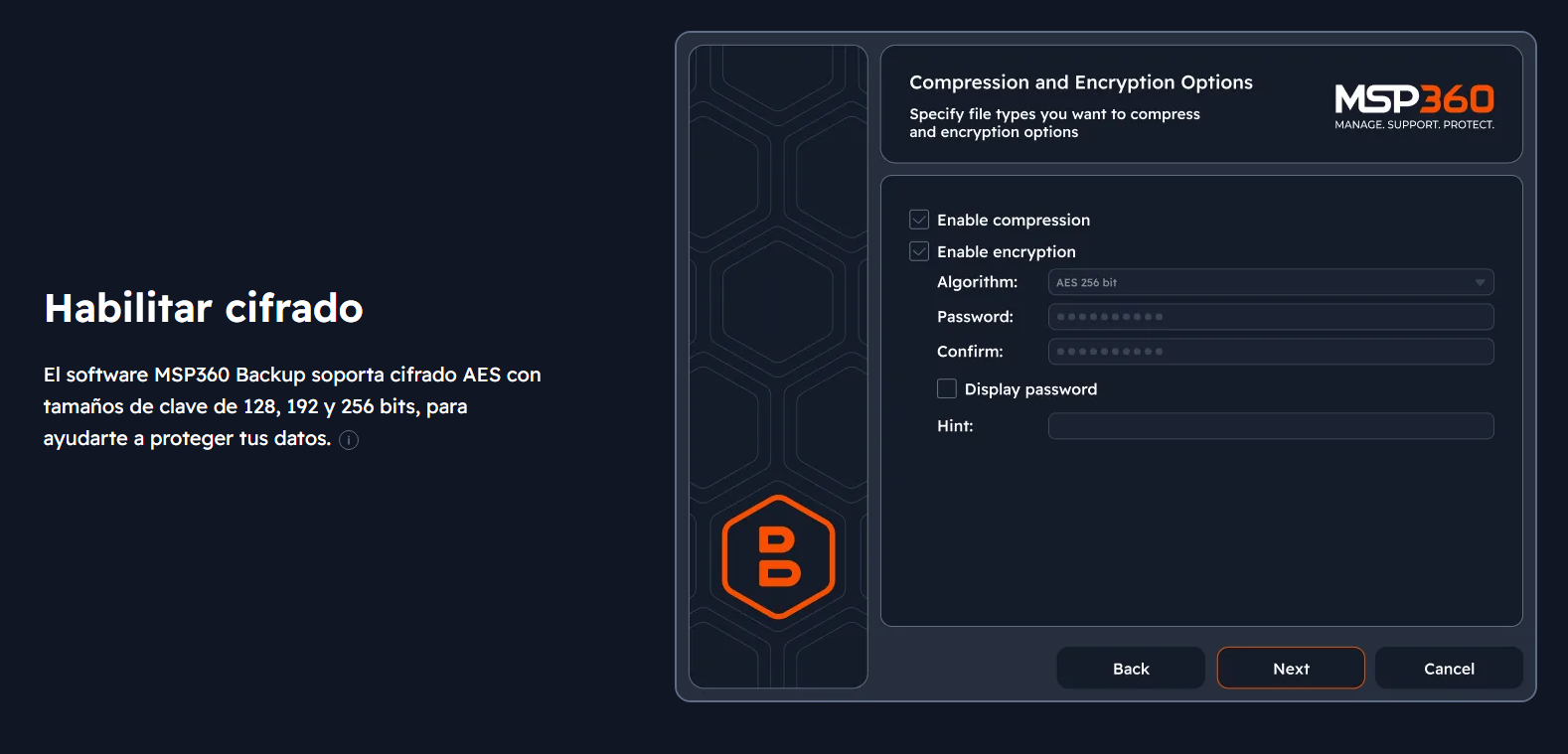Click the hexagon pattern side panel

coord(778,367)
